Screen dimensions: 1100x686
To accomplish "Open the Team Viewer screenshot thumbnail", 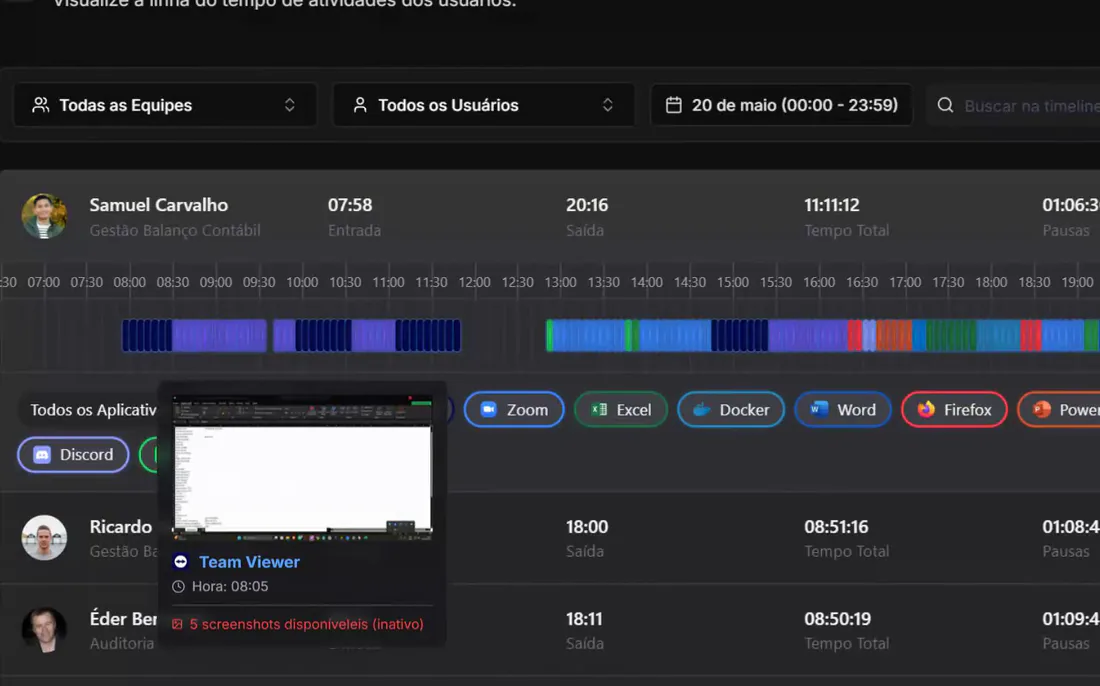I will [x=302, y=468].
